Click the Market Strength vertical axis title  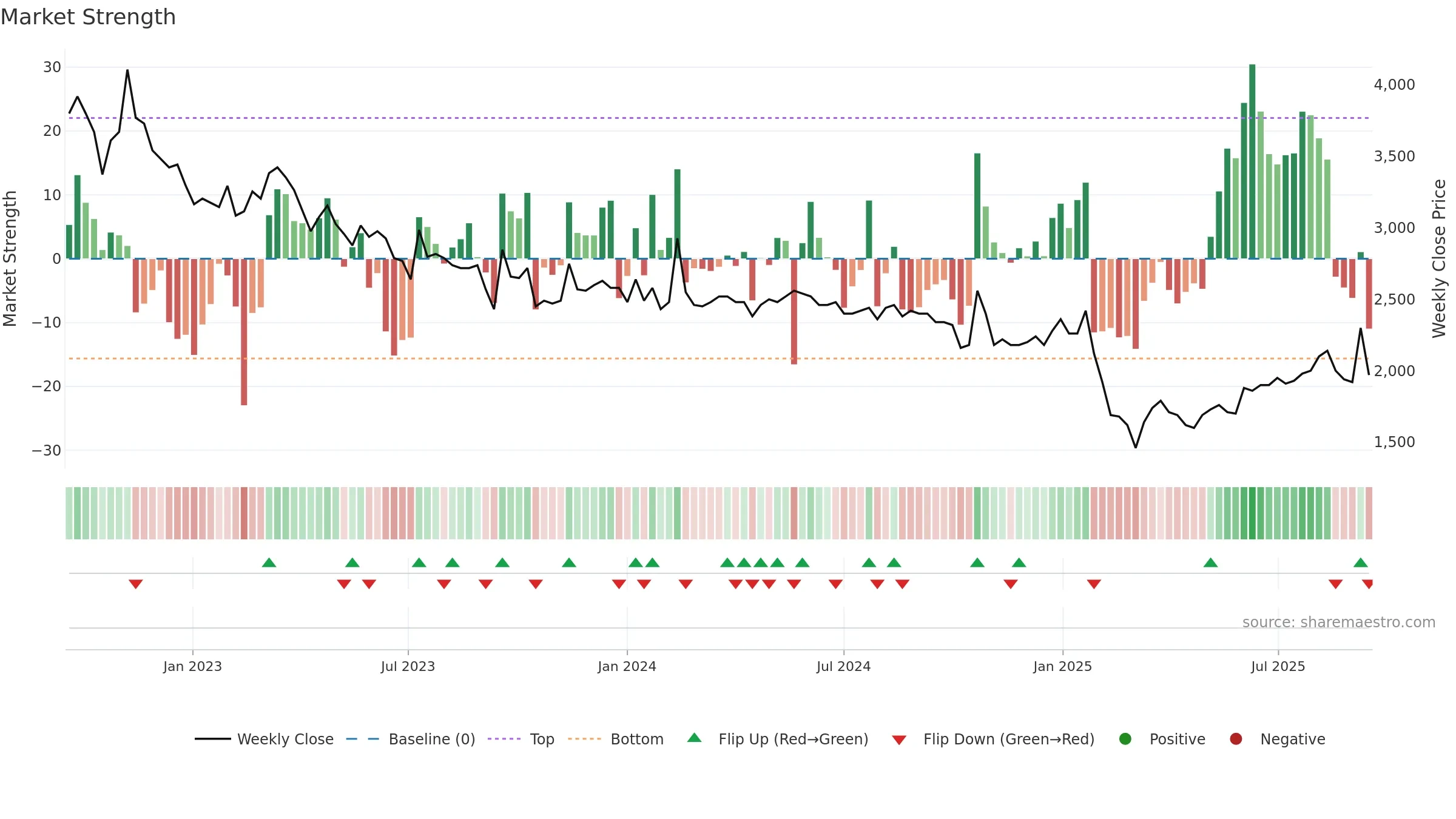point(10,258)
